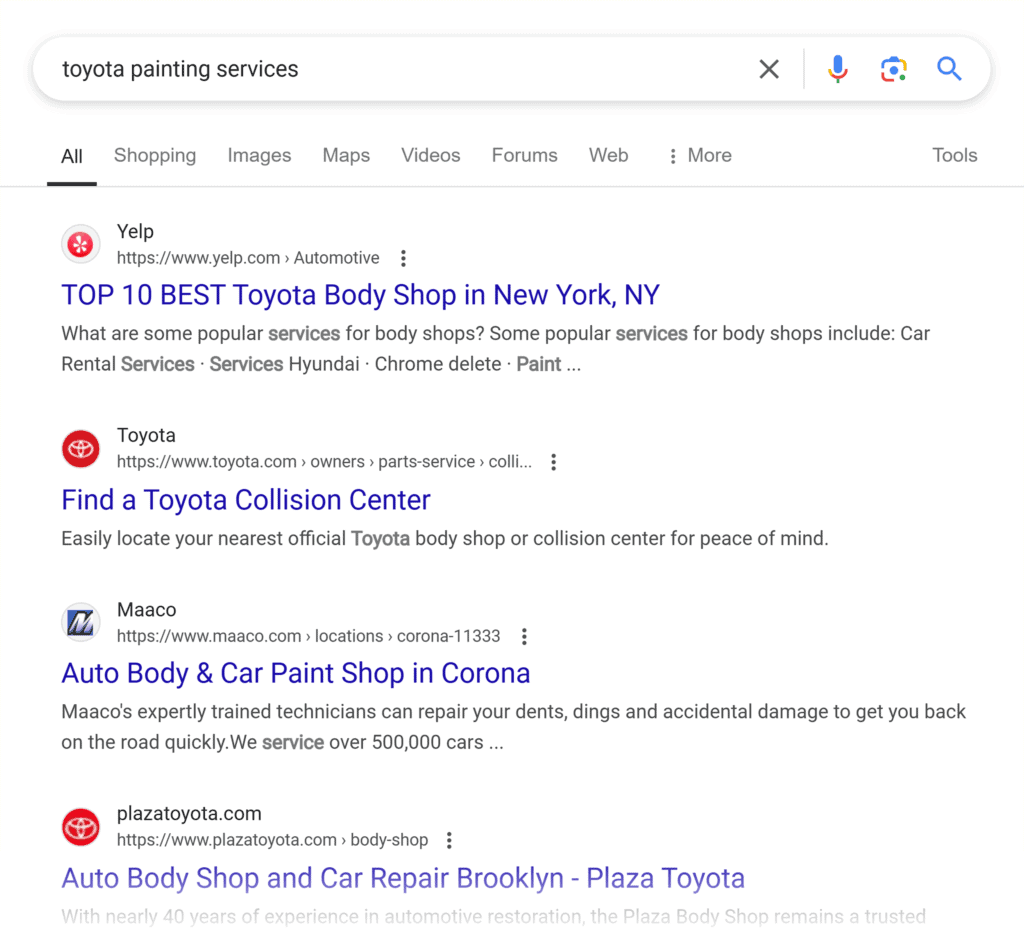Screen dimensions: 1024x939
Task: Click the Yelp favicon logo
Action: (x=81, y=244)
